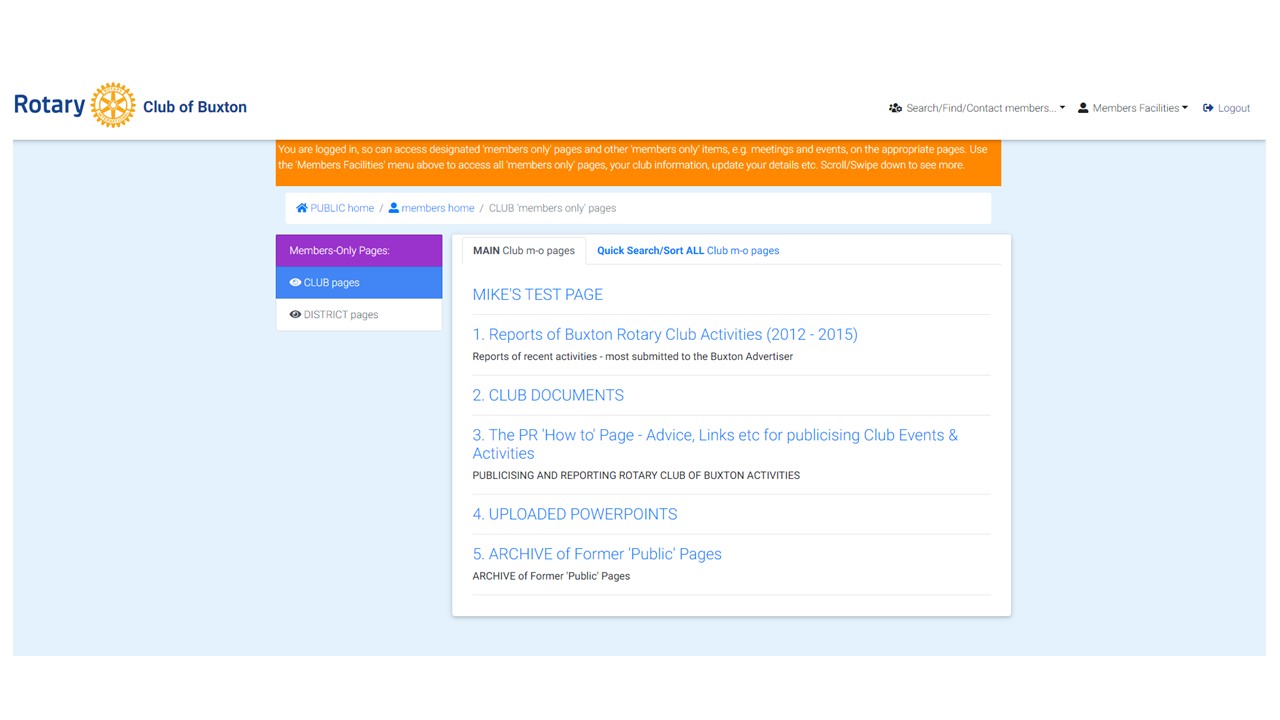Open 4. UPLOADED POWERPOINTS page

click(x=575, y=514)
